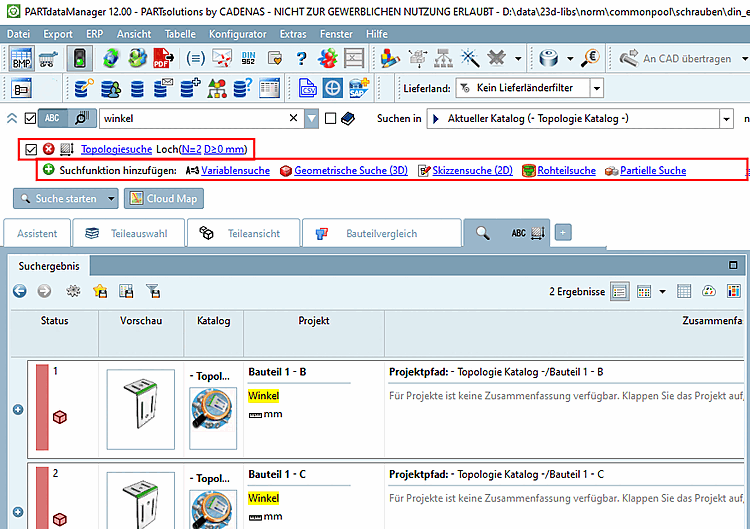Click the blue question mark help icon
The width and height of the screenshot is (750, 529).
tap(301, 59)
